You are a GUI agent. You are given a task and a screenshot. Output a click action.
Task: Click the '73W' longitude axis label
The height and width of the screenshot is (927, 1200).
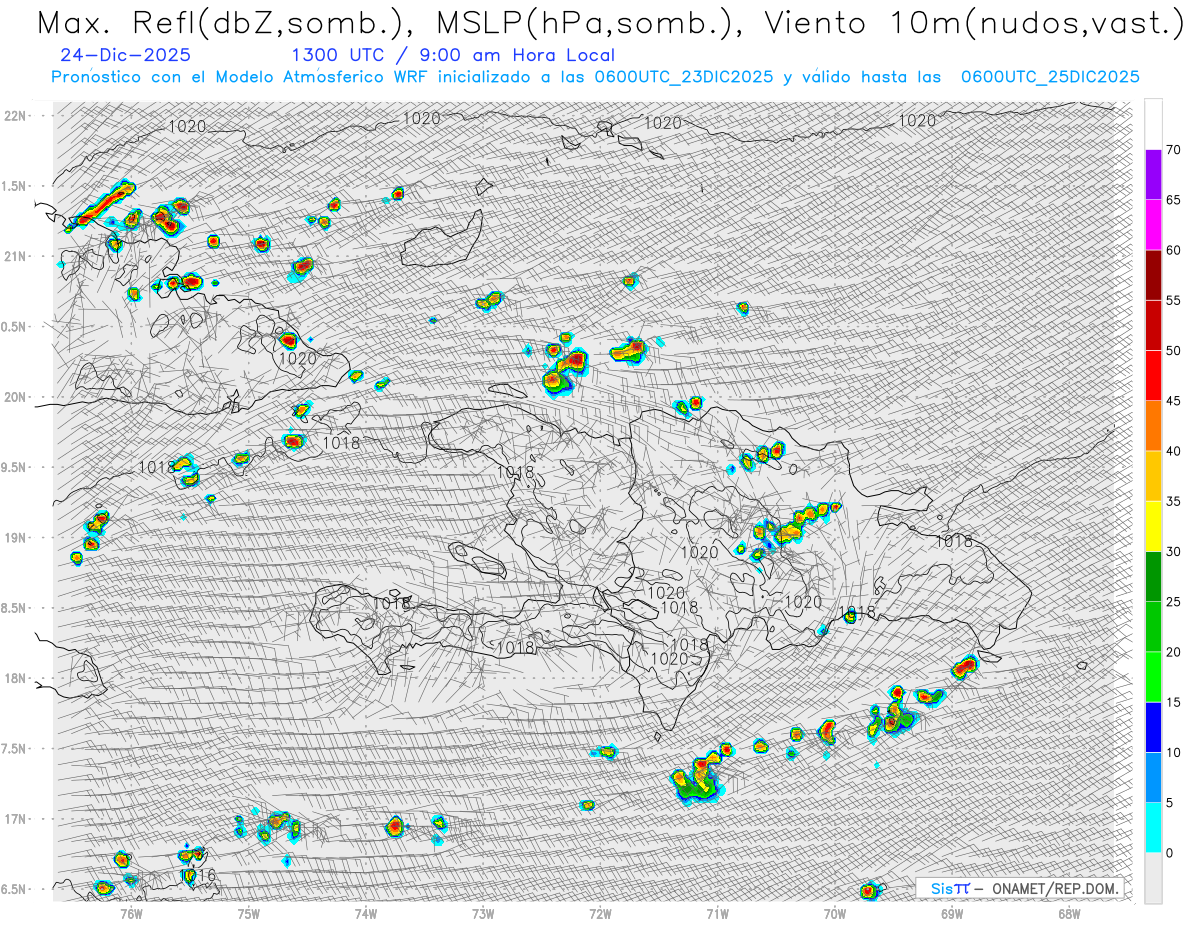483,913
